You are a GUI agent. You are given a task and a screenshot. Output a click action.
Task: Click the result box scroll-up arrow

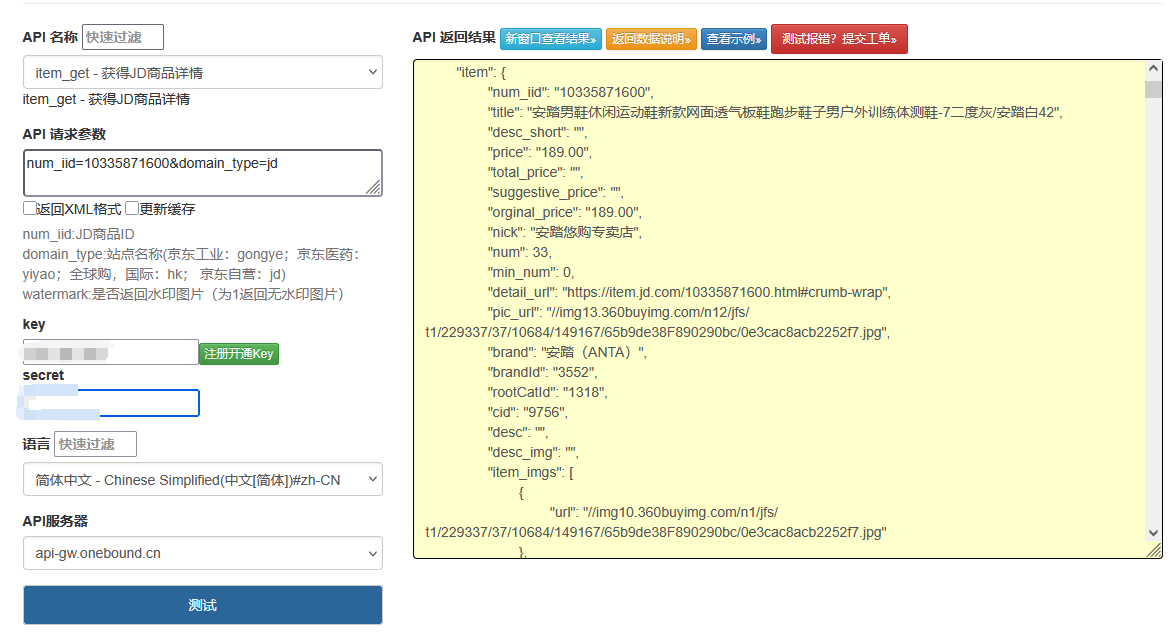[1154, 69]
